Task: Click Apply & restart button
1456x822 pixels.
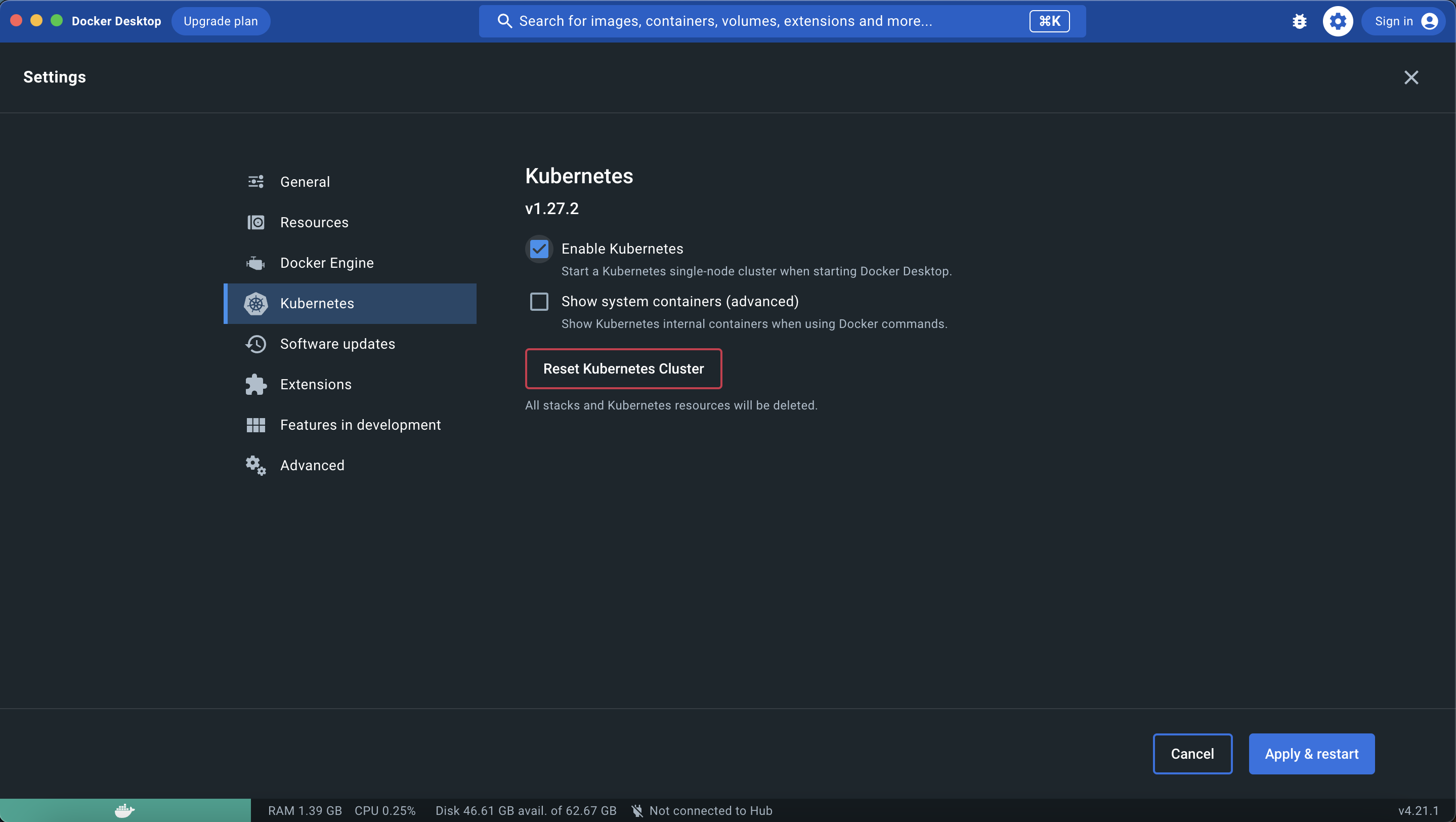Action: click(1311, 754)
